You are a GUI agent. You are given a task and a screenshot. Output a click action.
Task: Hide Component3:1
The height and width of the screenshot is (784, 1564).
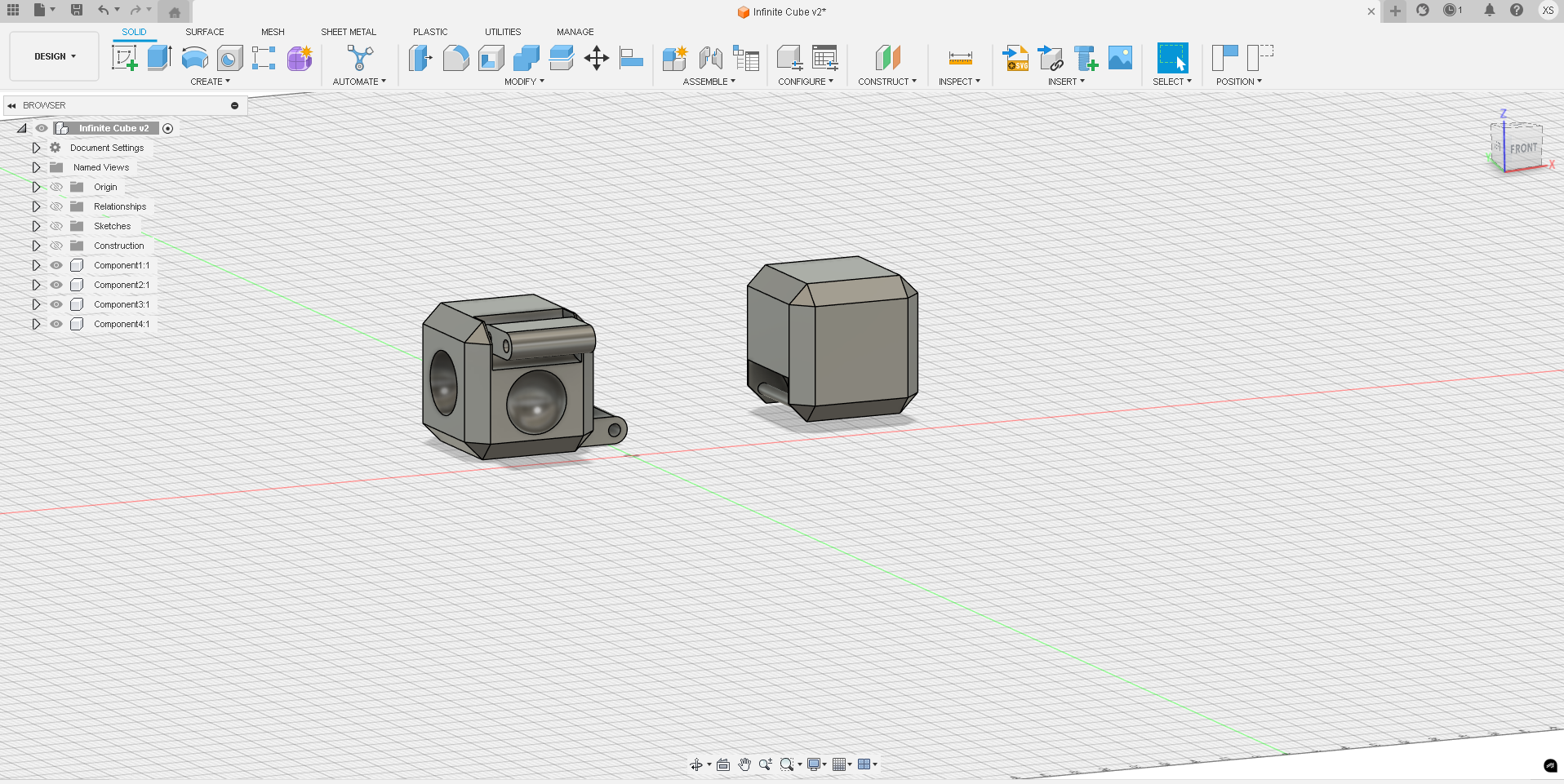(x=56, y=304)
